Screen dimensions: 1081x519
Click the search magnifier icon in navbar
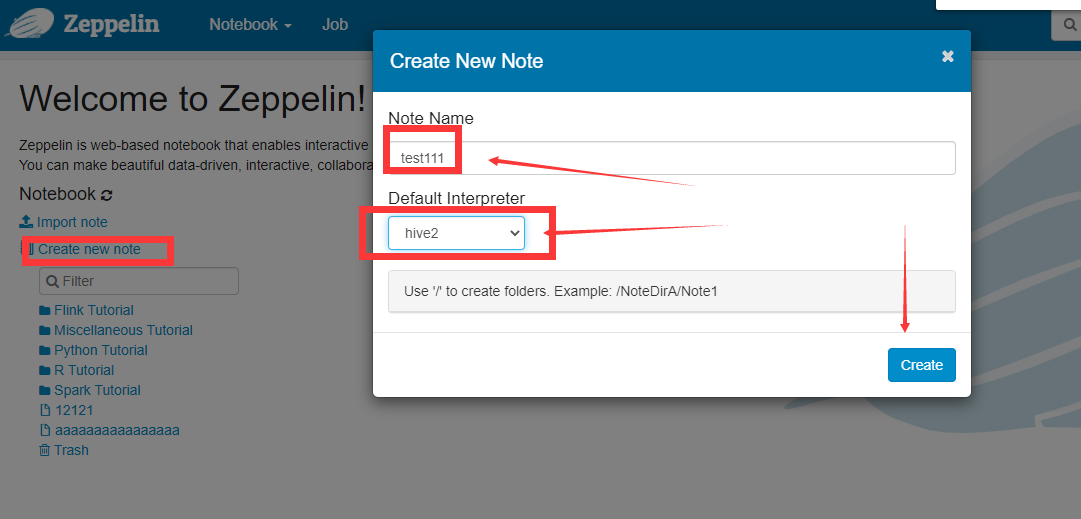click(1070, 26)
